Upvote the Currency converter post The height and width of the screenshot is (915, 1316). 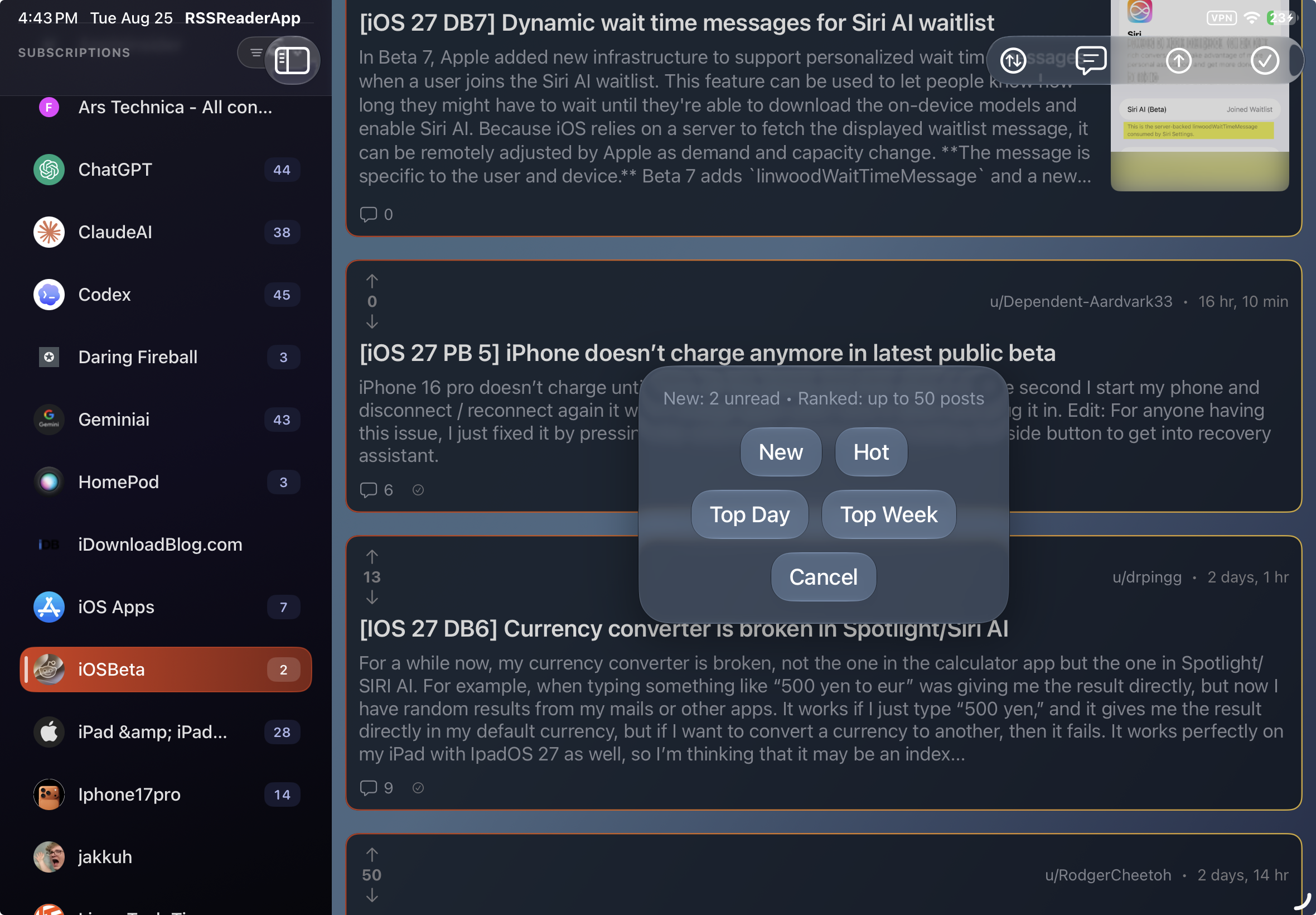(372, 557)
